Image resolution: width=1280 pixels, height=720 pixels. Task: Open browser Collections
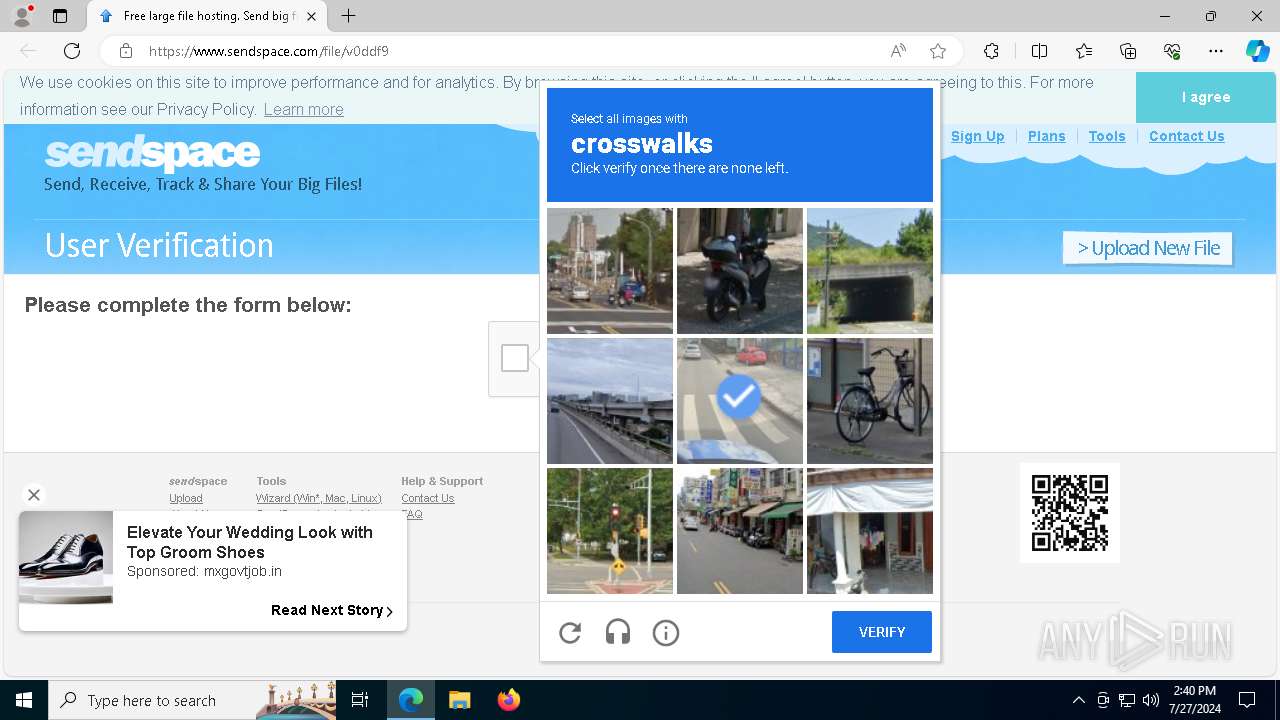click(x=1128, y=51)
